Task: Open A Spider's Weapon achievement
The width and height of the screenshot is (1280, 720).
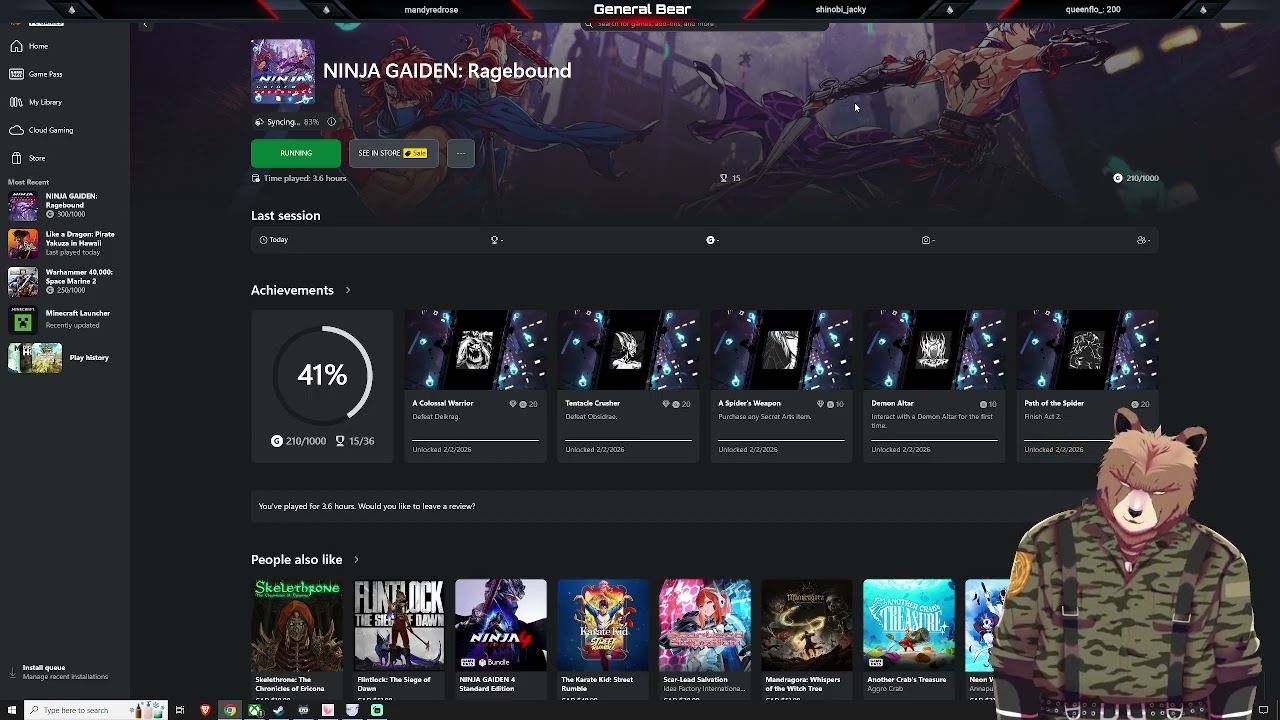Action: tap(782, 386)
